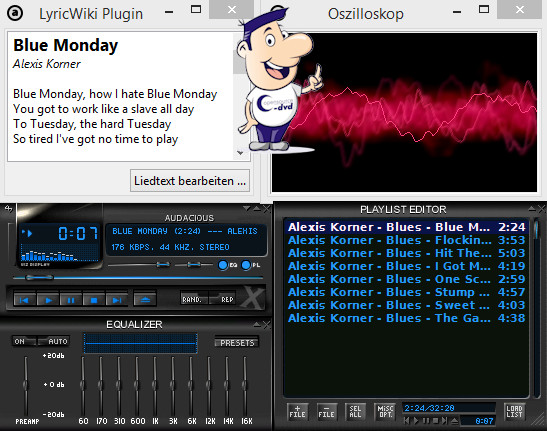Open the equalizer PRESETS menu
This screenshot has width=547, height=431.
[237, 343]
